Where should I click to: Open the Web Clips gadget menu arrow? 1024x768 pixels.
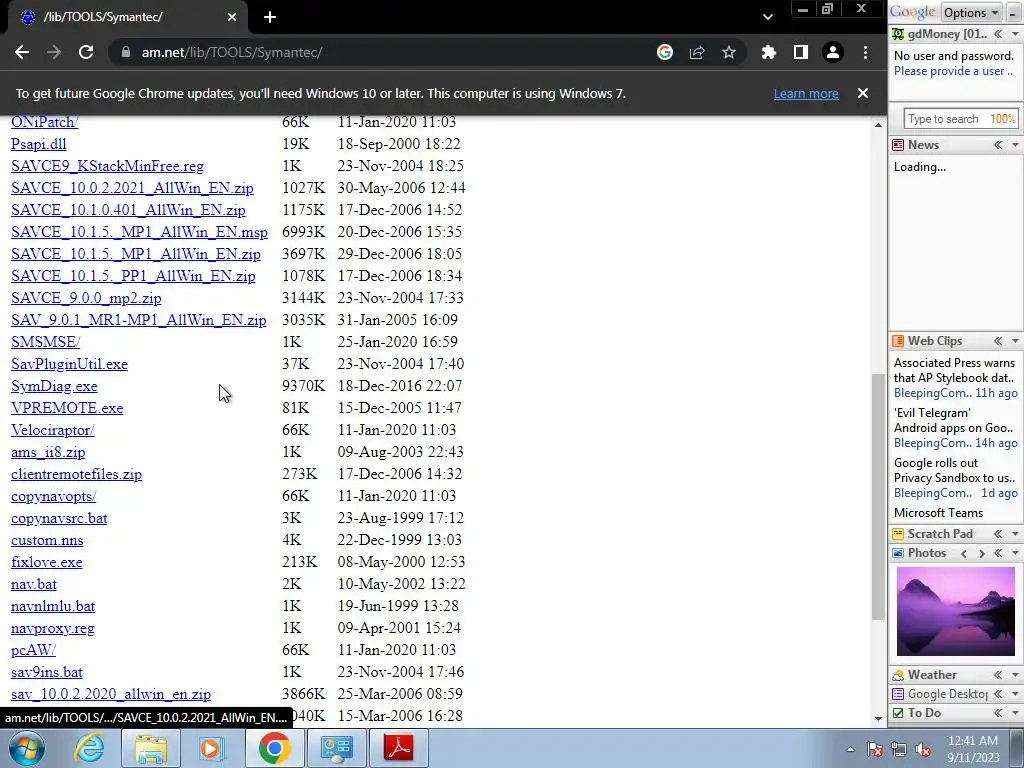[1016, 341]
